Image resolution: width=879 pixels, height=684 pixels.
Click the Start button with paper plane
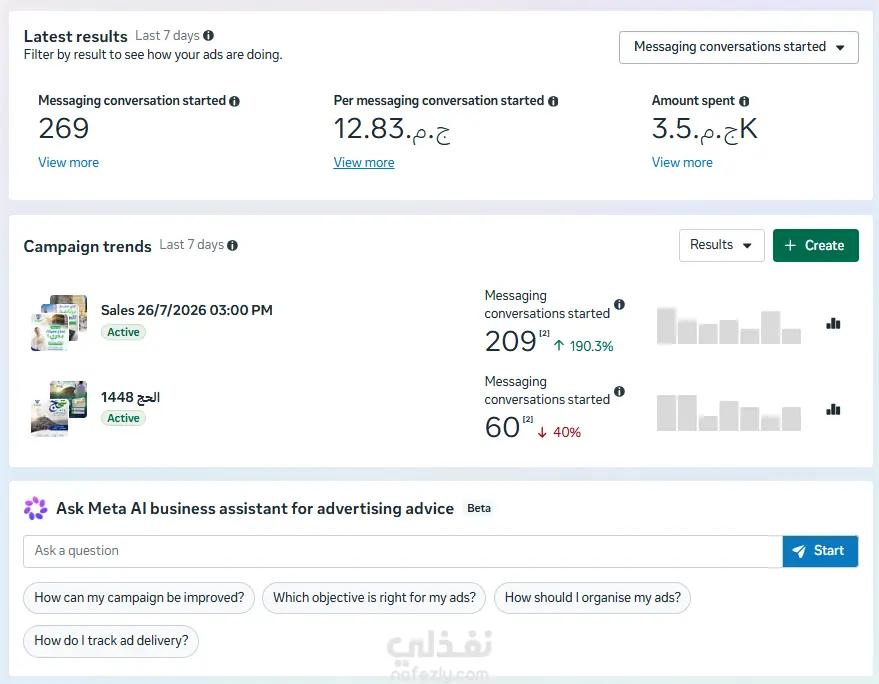point(820,551)
